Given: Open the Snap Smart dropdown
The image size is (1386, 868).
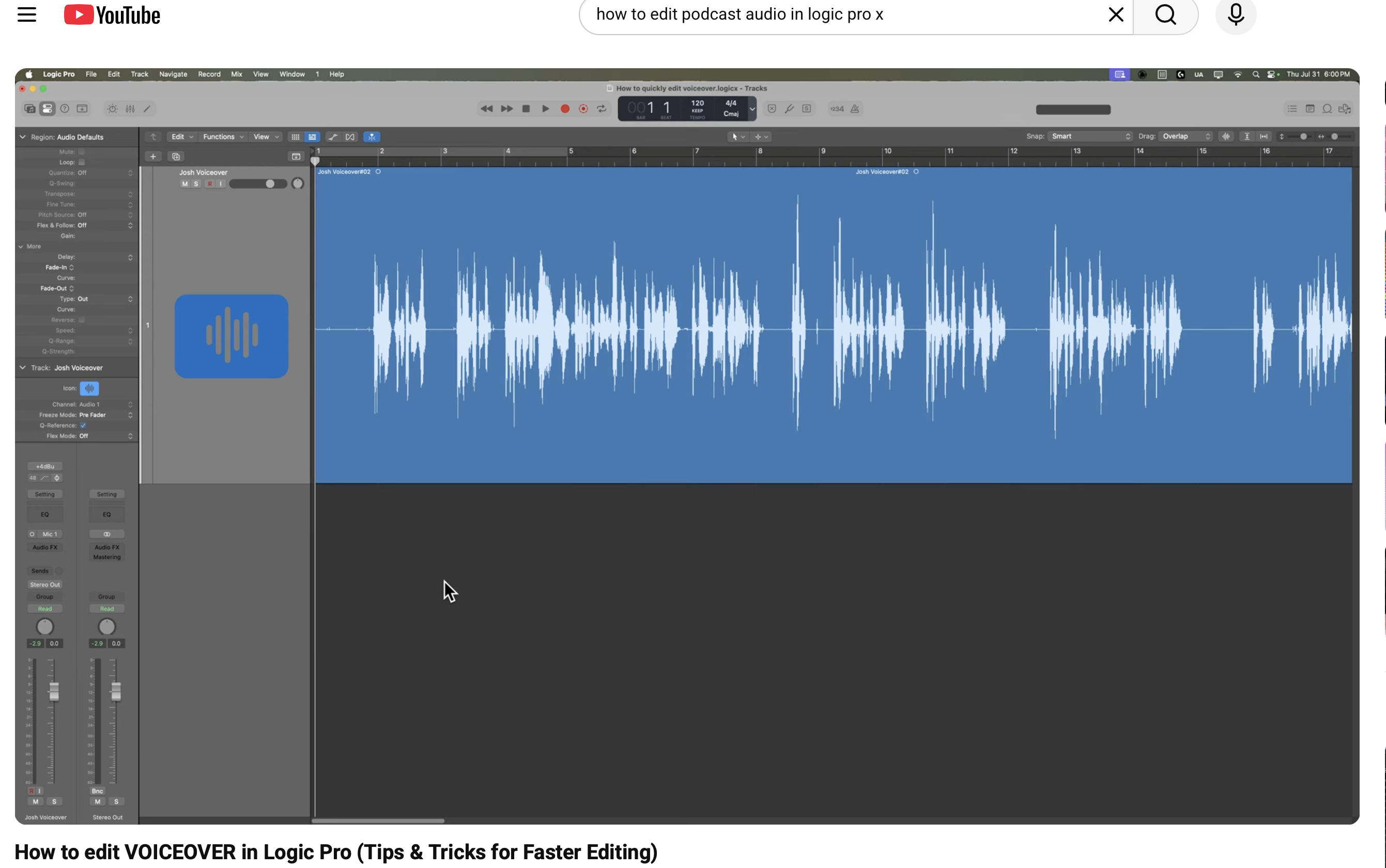Looking at the screenshot, I should [1090, 136].
